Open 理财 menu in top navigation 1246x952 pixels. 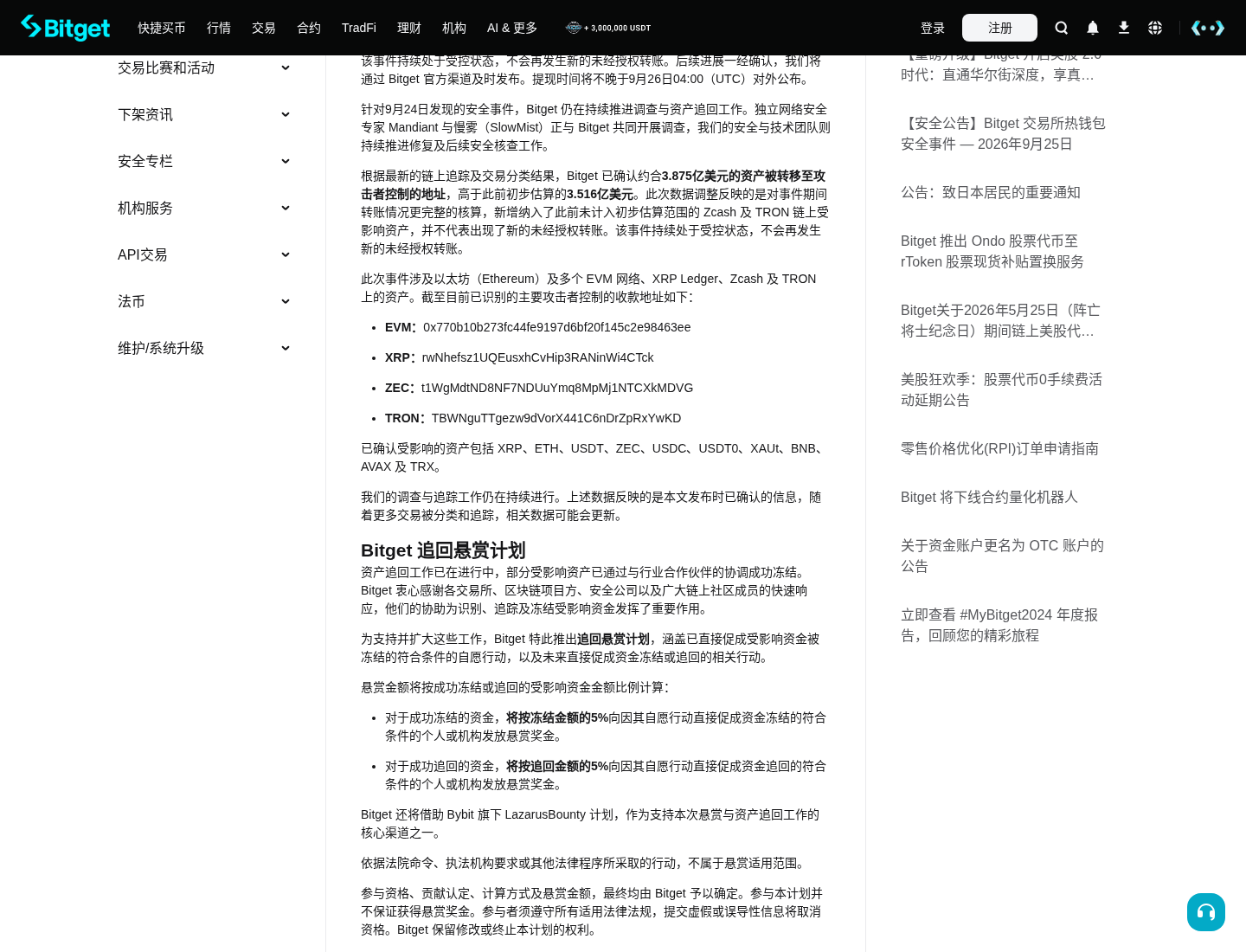coord(409,28)
